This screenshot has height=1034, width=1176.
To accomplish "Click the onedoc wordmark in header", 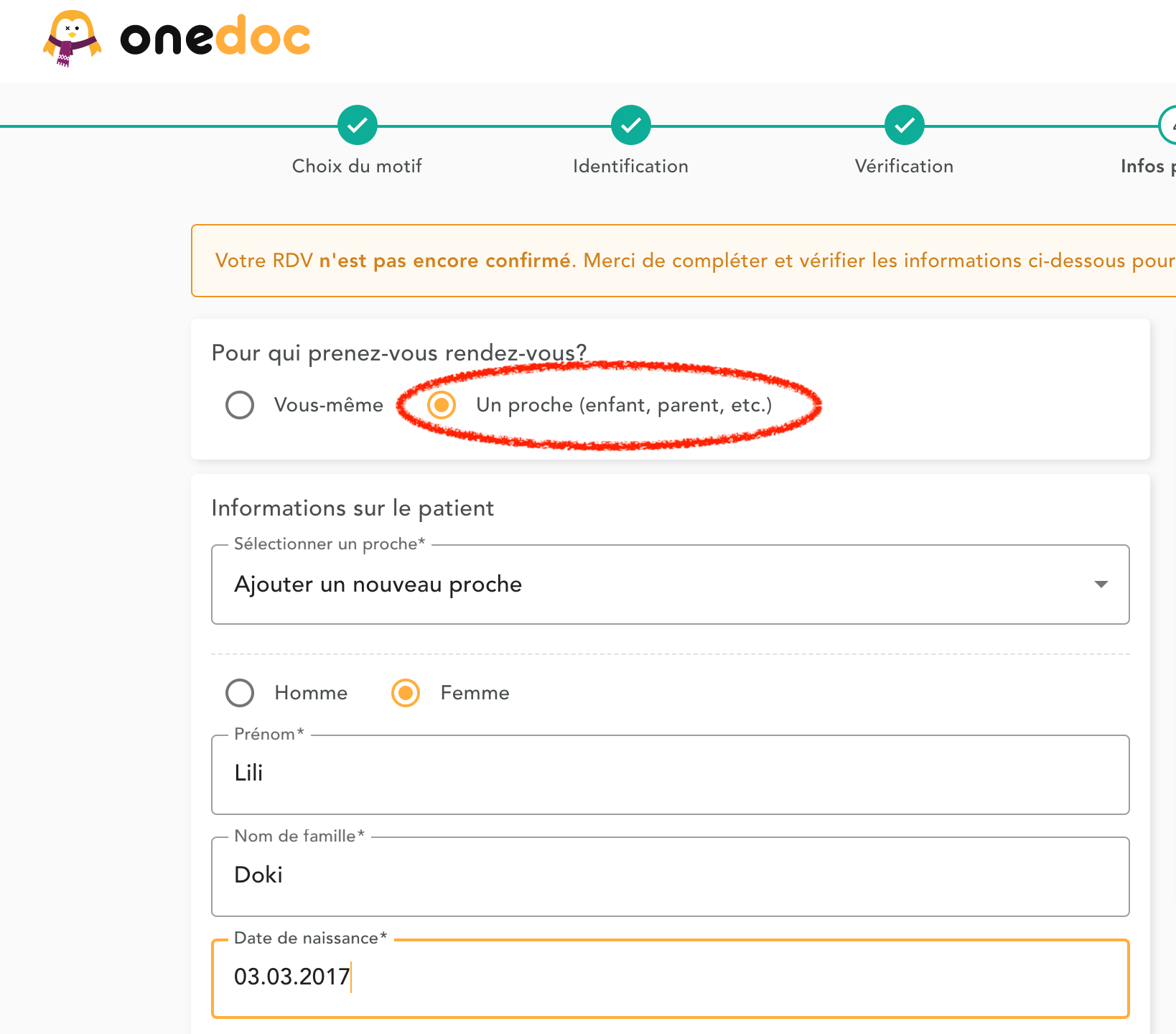I will (215, 37).
